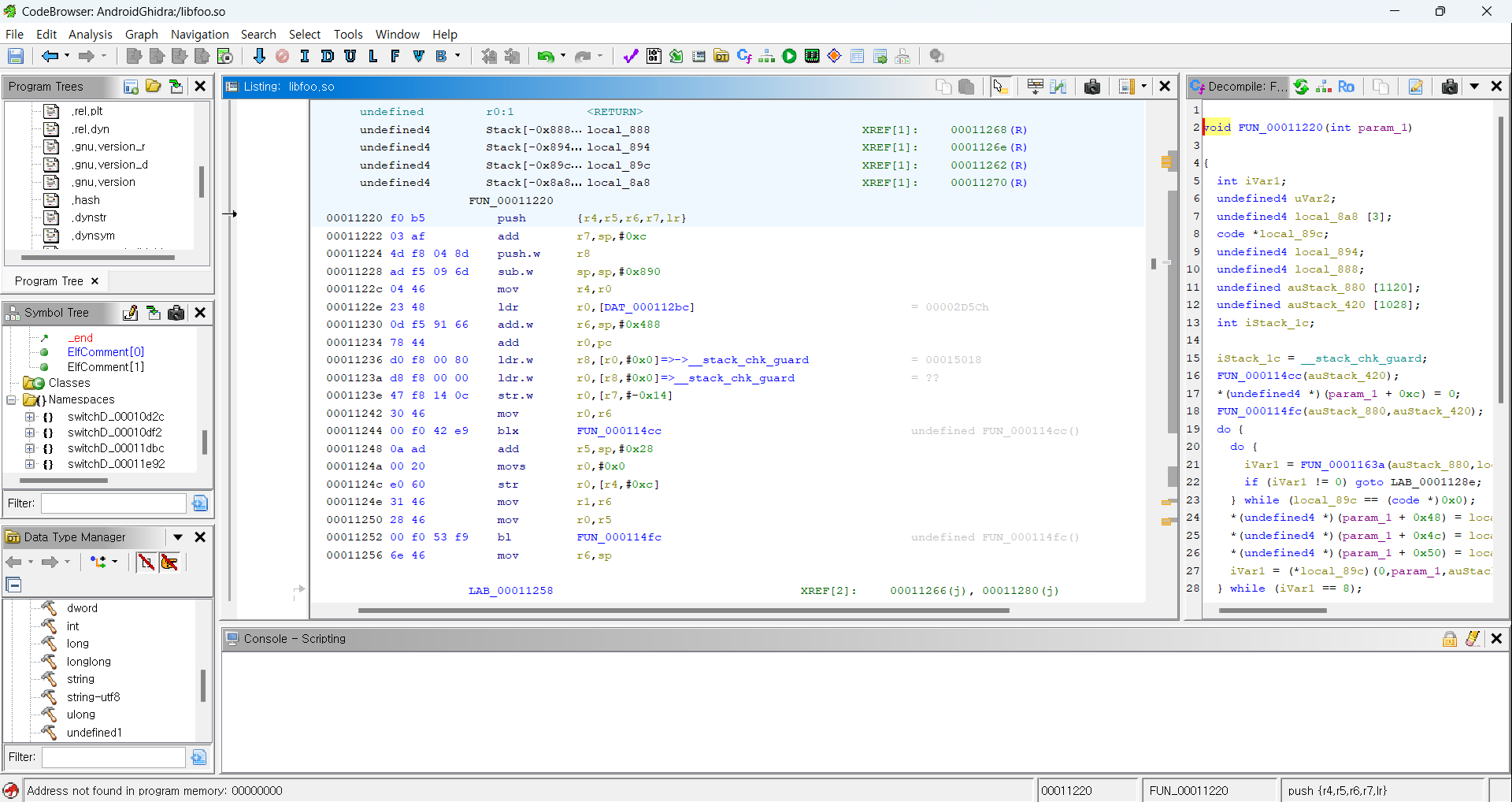Click the green Undo arrow in the toolbar
The image size is (1512, 802).
coord(545,56)
